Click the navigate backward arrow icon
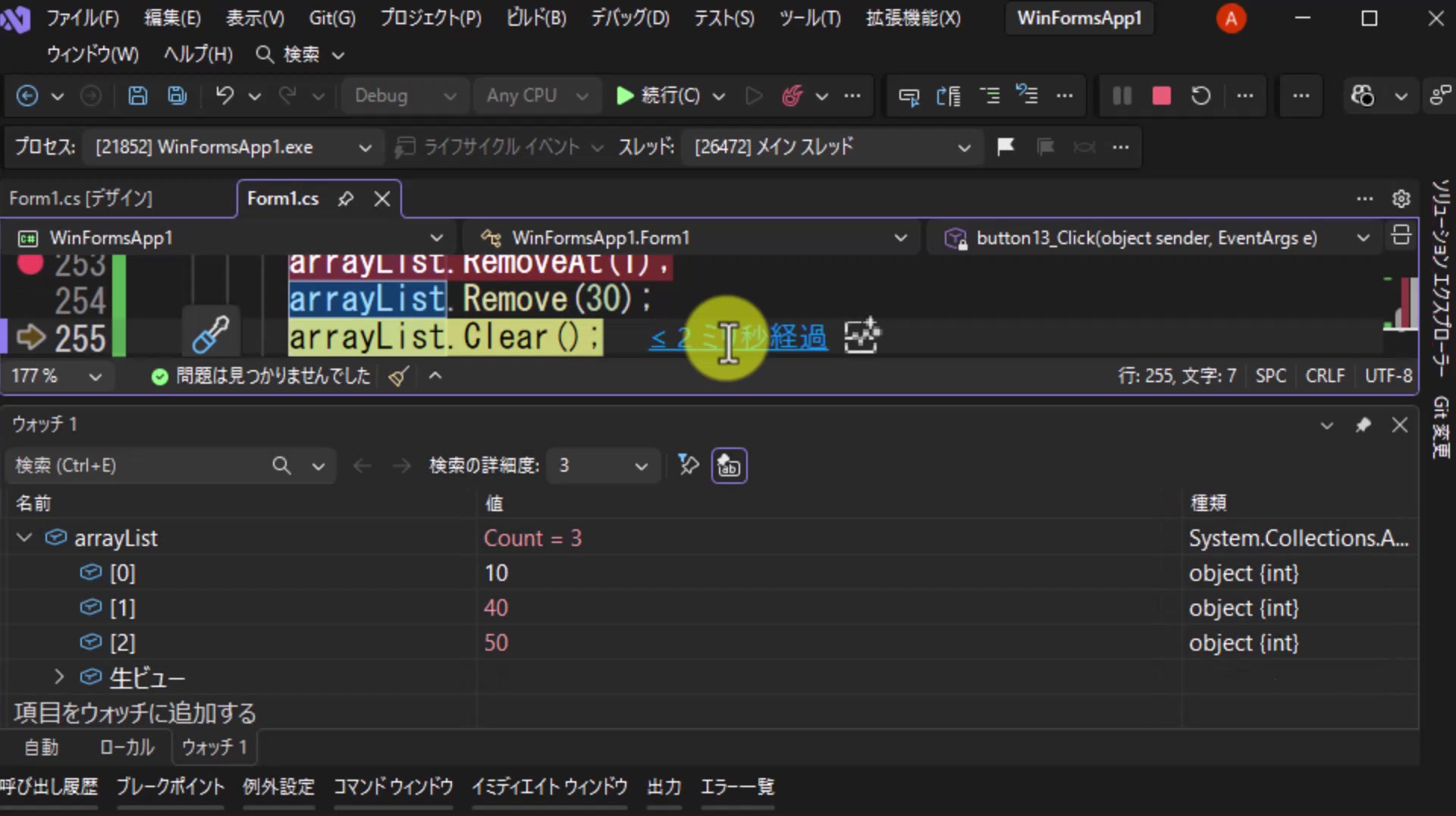1456x816 pixels. pyautogui.click(x=27, y=96)
